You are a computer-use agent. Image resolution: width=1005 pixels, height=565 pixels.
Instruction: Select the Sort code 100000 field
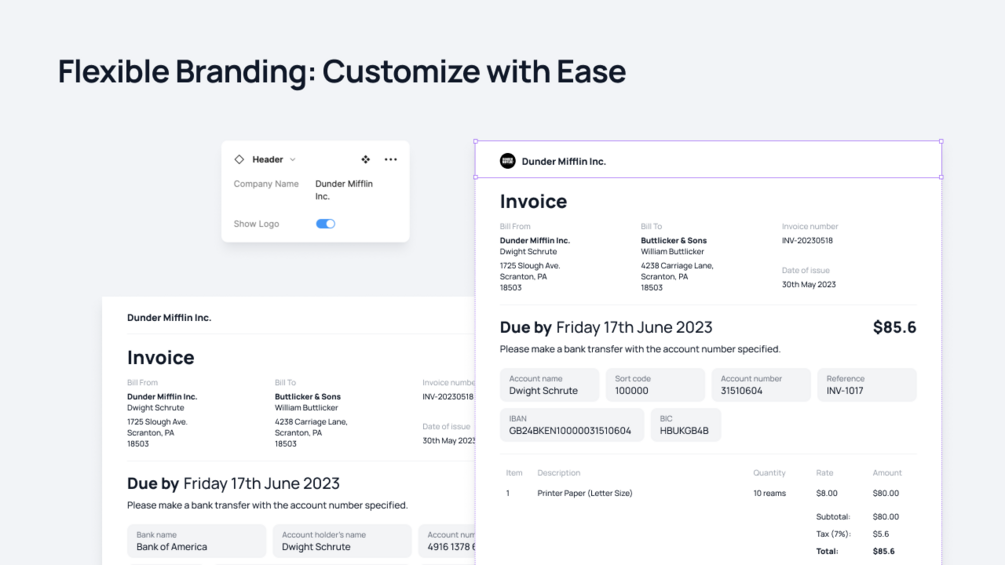pos(655,384)
